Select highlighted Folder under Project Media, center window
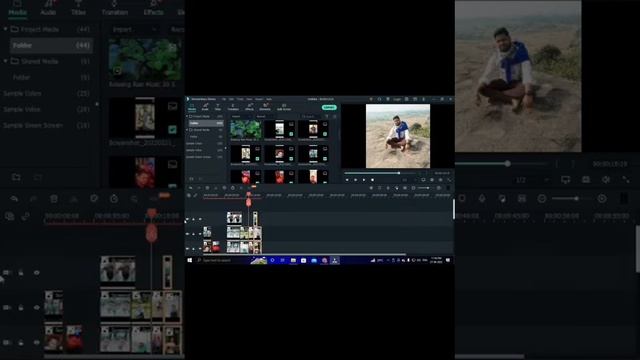The width and height of the screenshot is (640, 360). coord(207,123)
